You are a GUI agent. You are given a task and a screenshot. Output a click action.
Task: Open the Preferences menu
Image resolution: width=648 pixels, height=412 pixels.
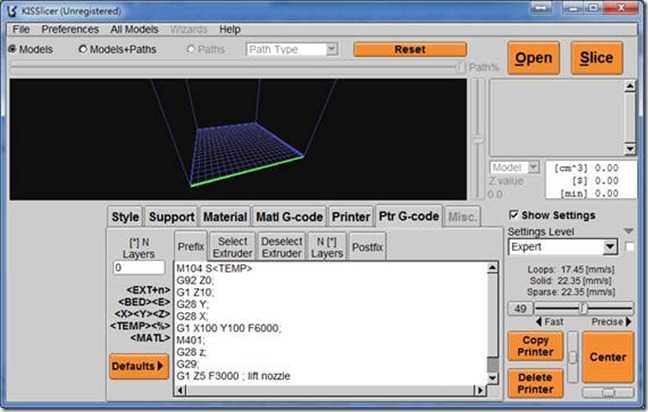click(70, 29)
